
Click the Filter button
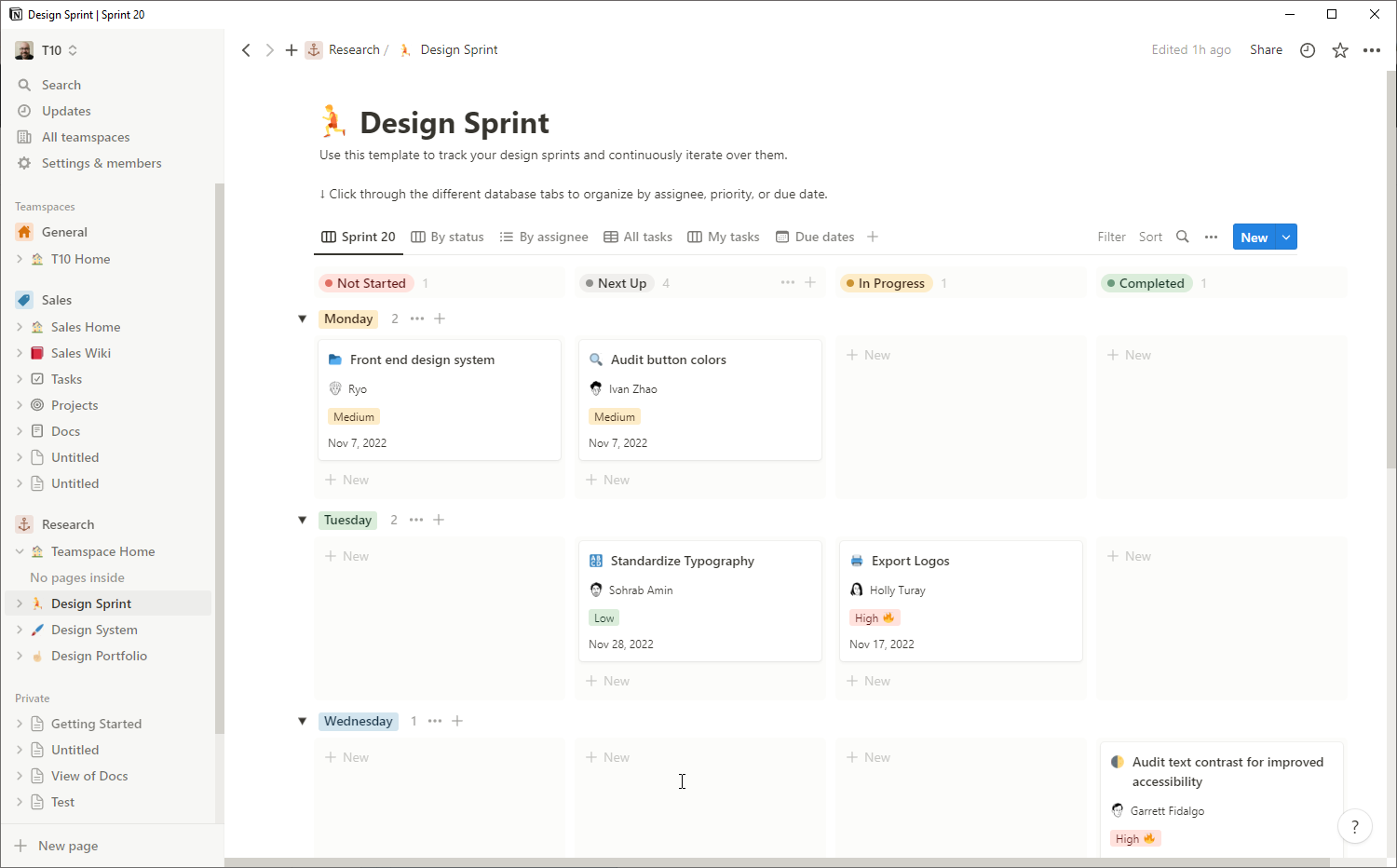click(1111, 237)
